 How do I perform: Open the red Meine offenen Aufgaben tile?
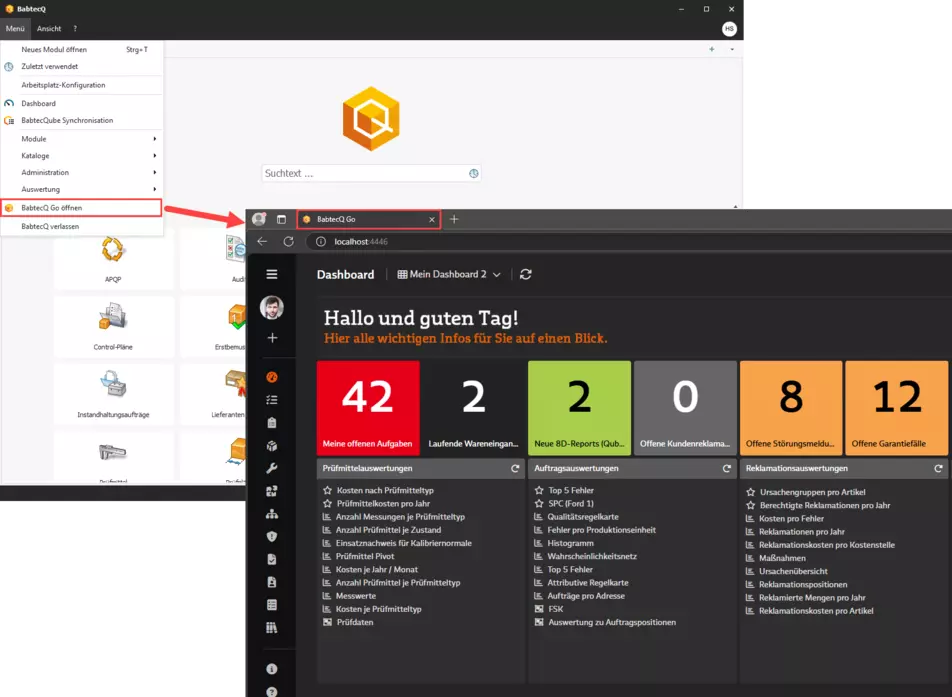coord(368,407)
